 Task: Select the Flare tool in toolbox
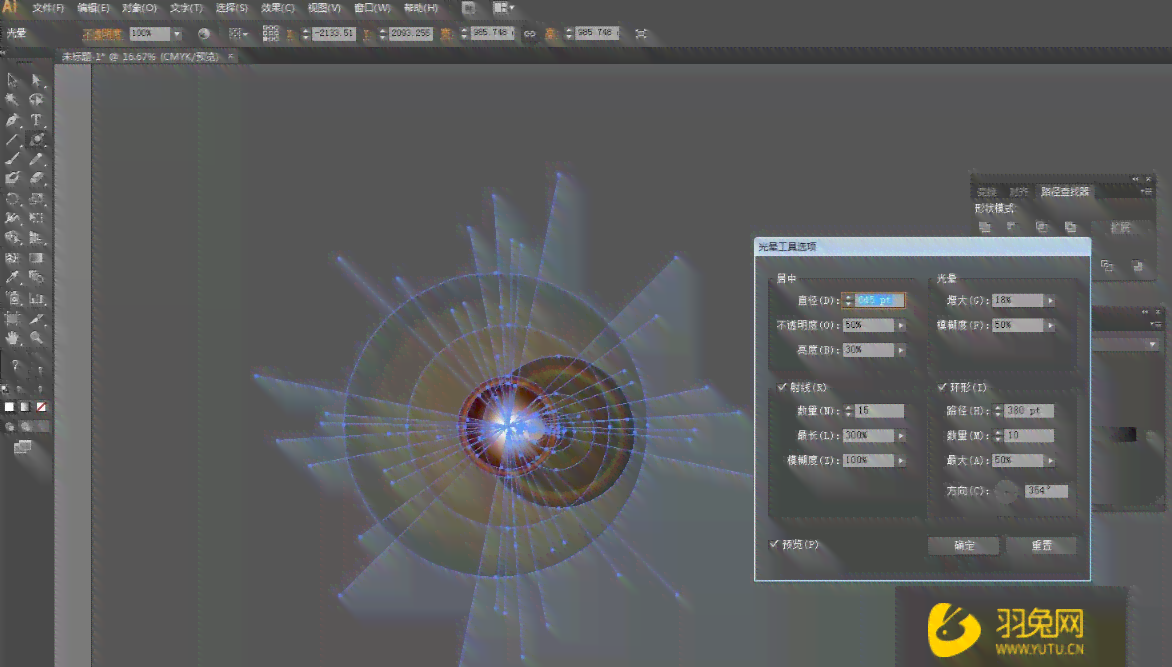[x=36, y=139]
